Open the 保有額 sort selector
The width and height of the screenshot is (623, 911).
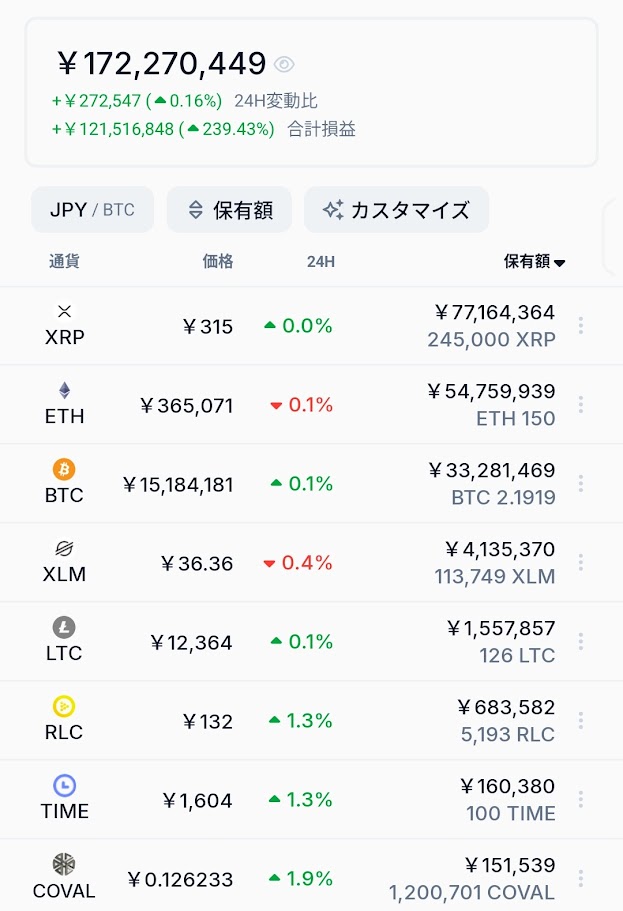click(x=230, y=210)
